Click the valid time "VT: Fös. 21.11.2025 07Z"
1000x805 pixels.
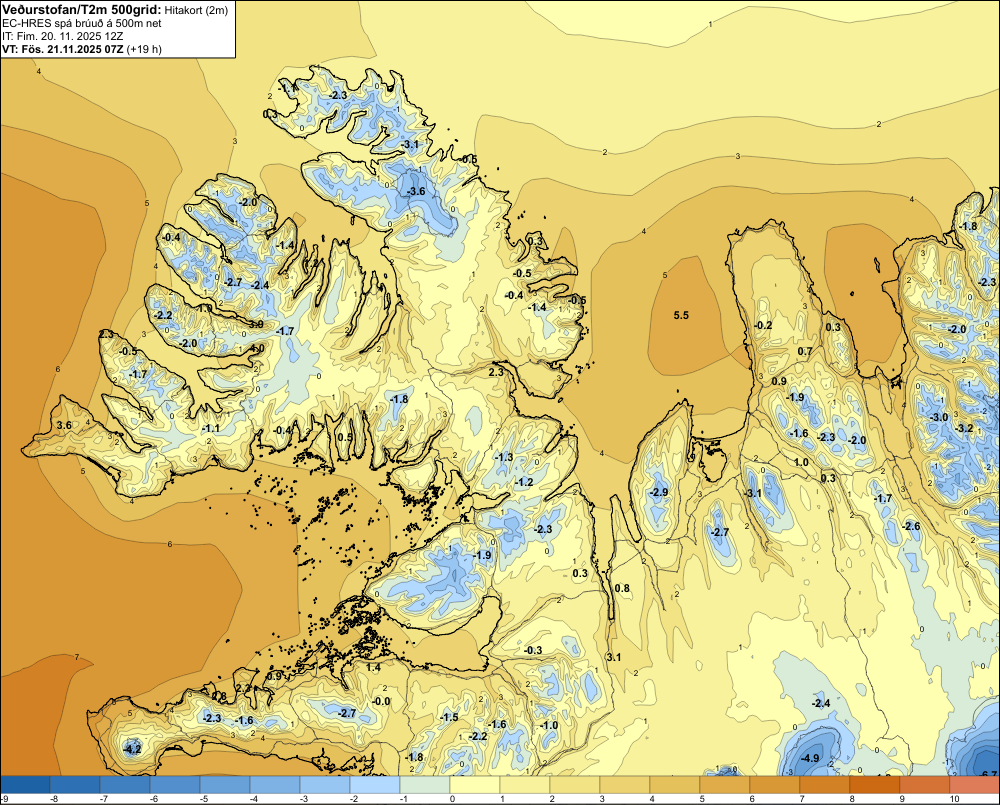(63, 49)
